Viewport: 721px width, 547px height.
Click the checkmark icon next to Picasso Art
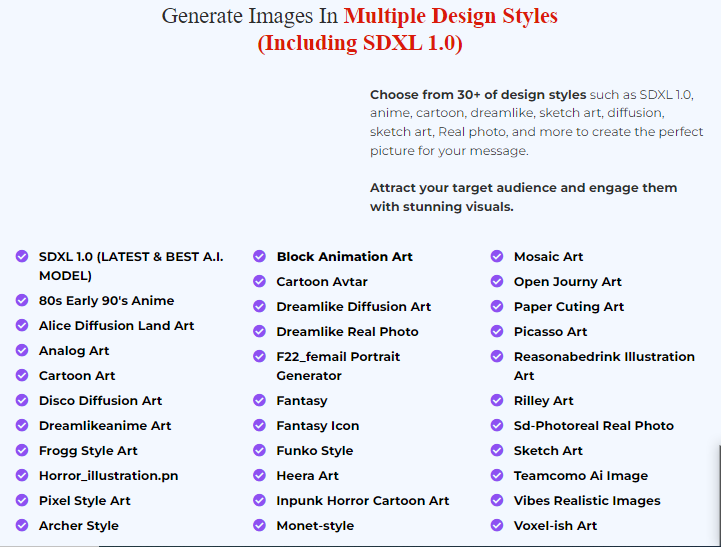click(497, 332)
